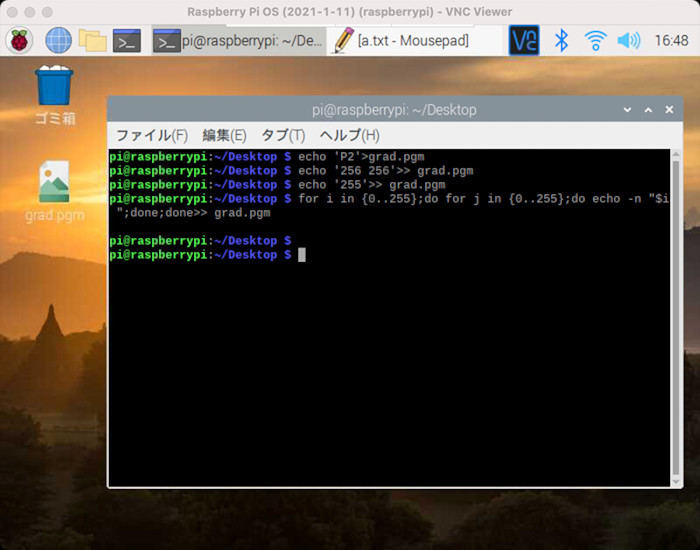Open the ファイル(F) menu
700x550 pixels.
click(152, 135)
